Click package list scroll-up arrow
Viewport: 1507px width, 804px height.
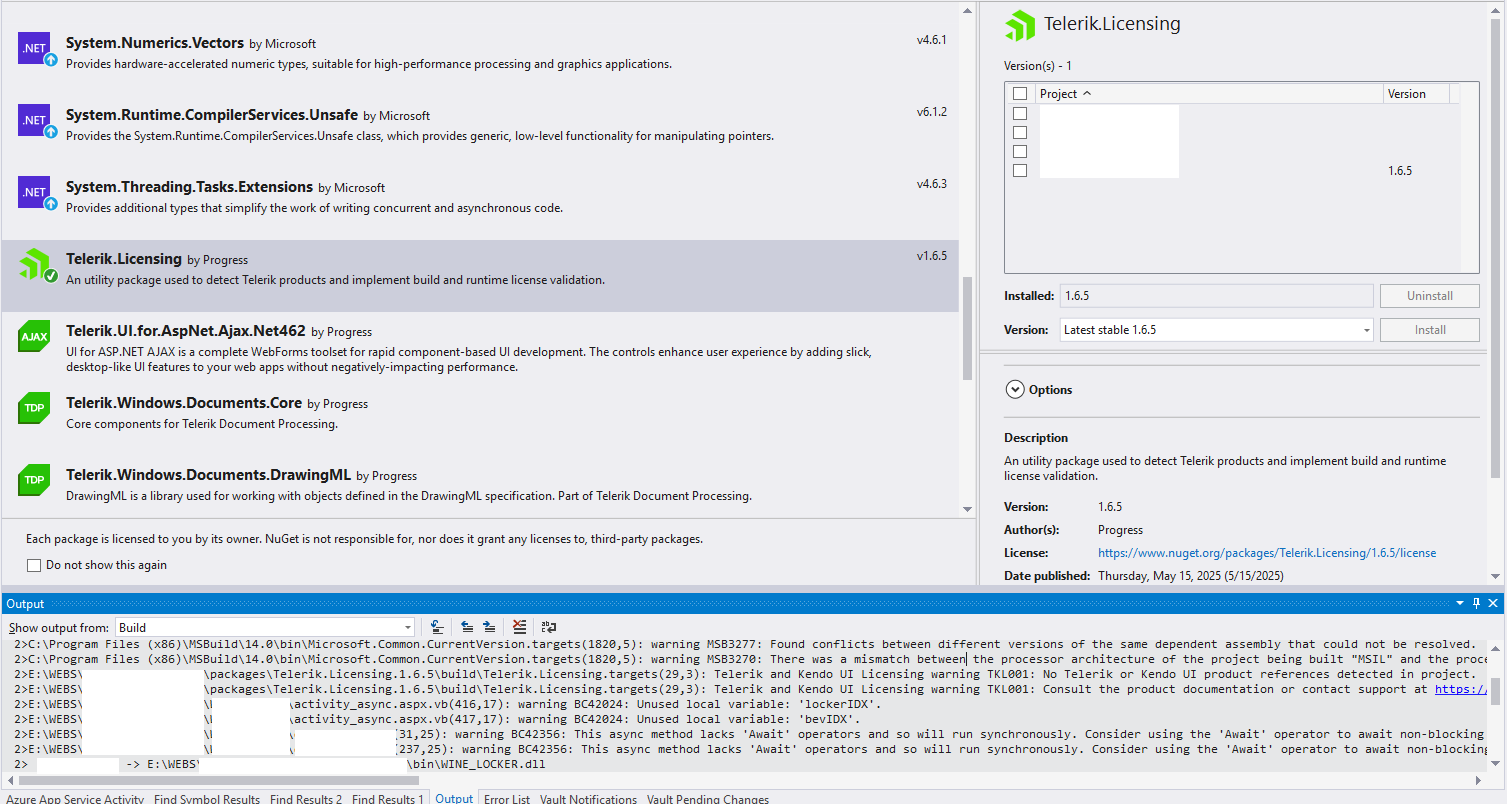[967, 10]
